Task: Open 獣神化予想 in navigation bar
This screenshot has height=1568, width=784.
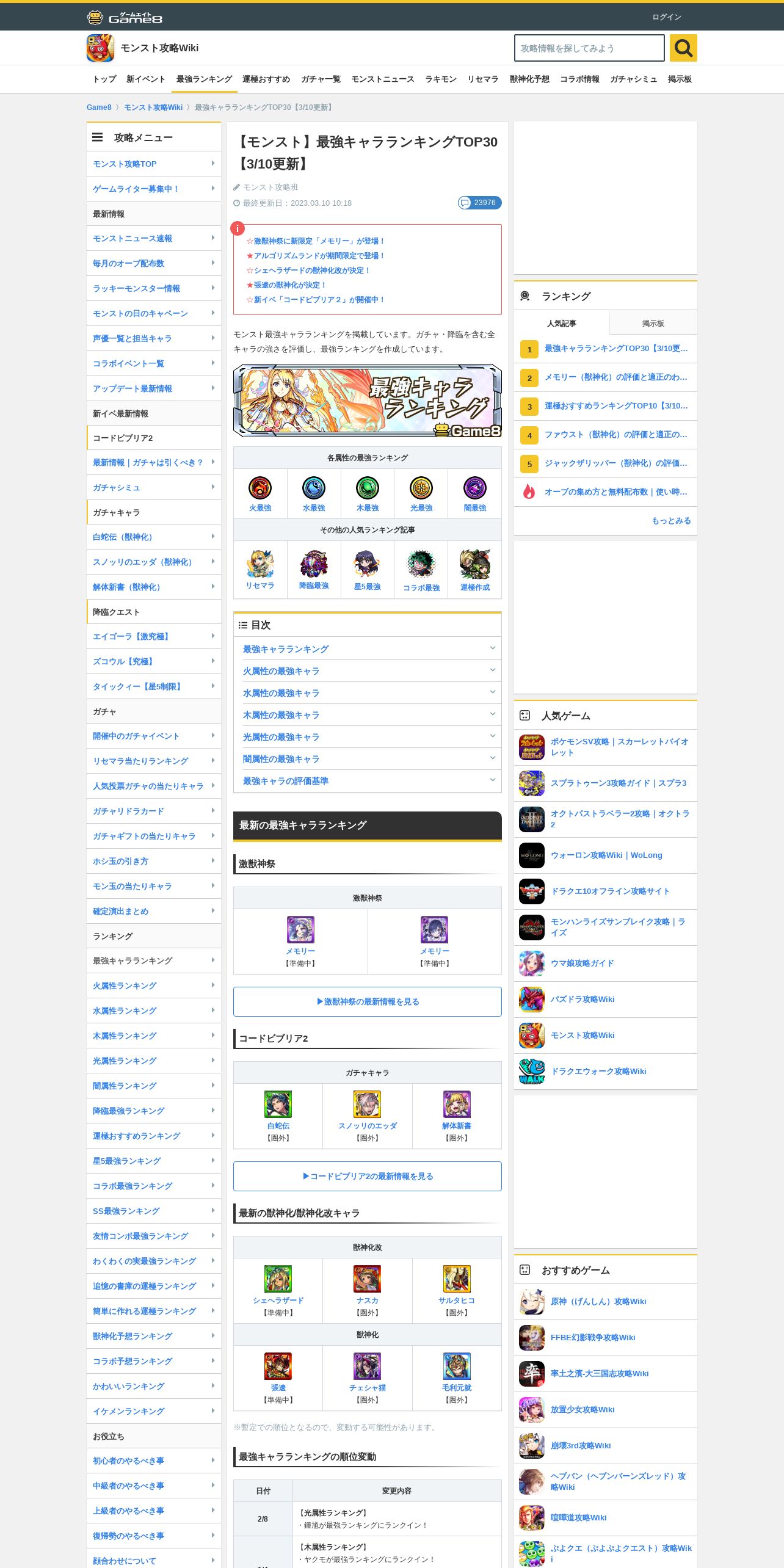Action: tap(529, 79)
